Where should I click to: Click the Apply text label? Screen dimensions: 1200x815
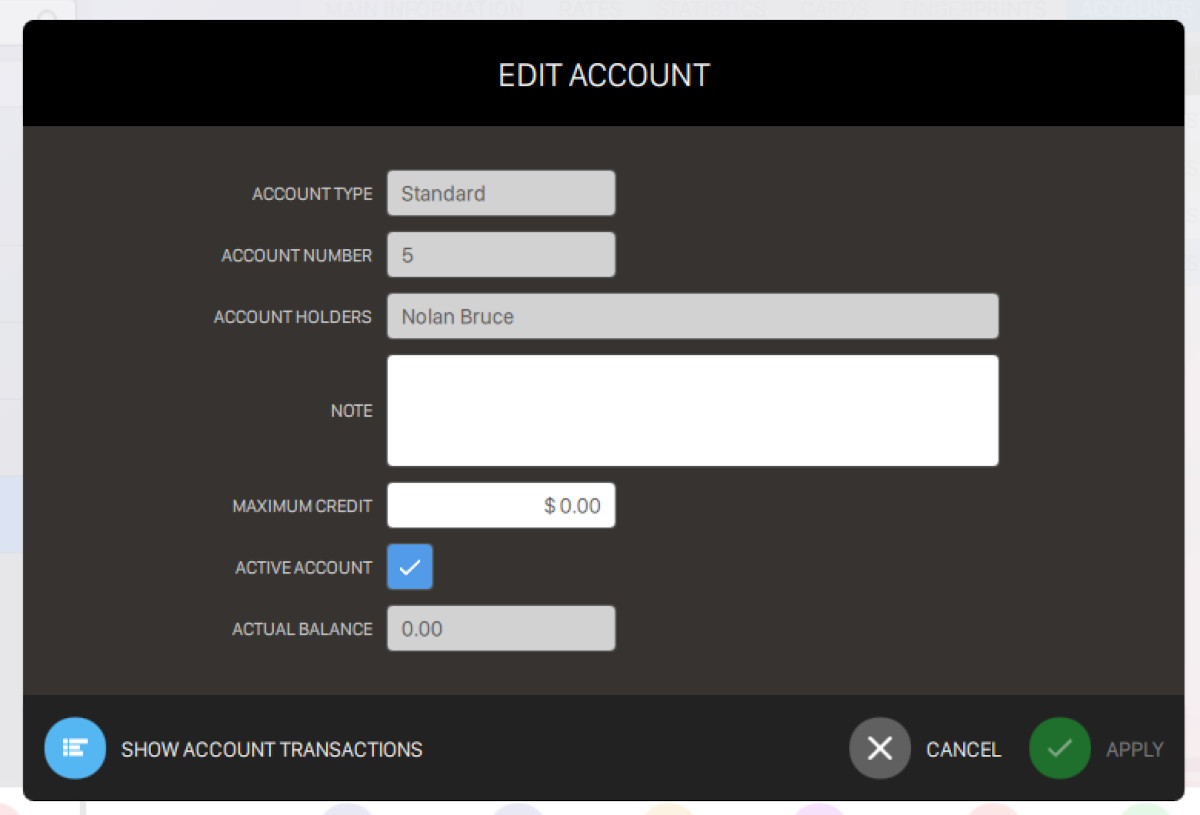tap(1134, 749)
